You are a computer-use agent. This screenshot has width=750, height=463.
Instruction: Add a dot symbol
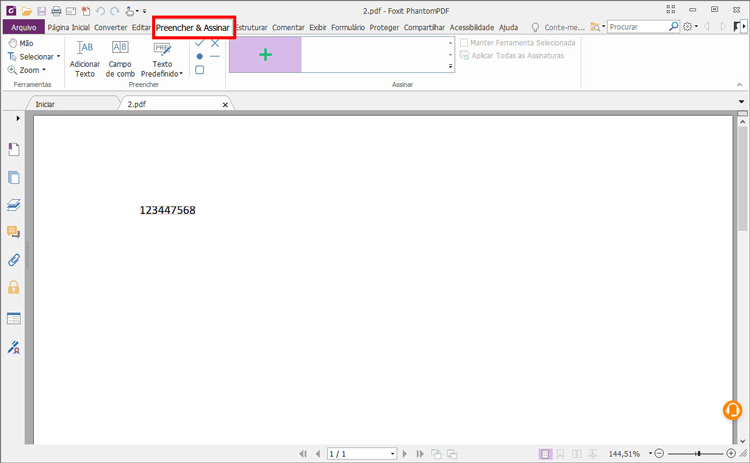coord(199,56)
